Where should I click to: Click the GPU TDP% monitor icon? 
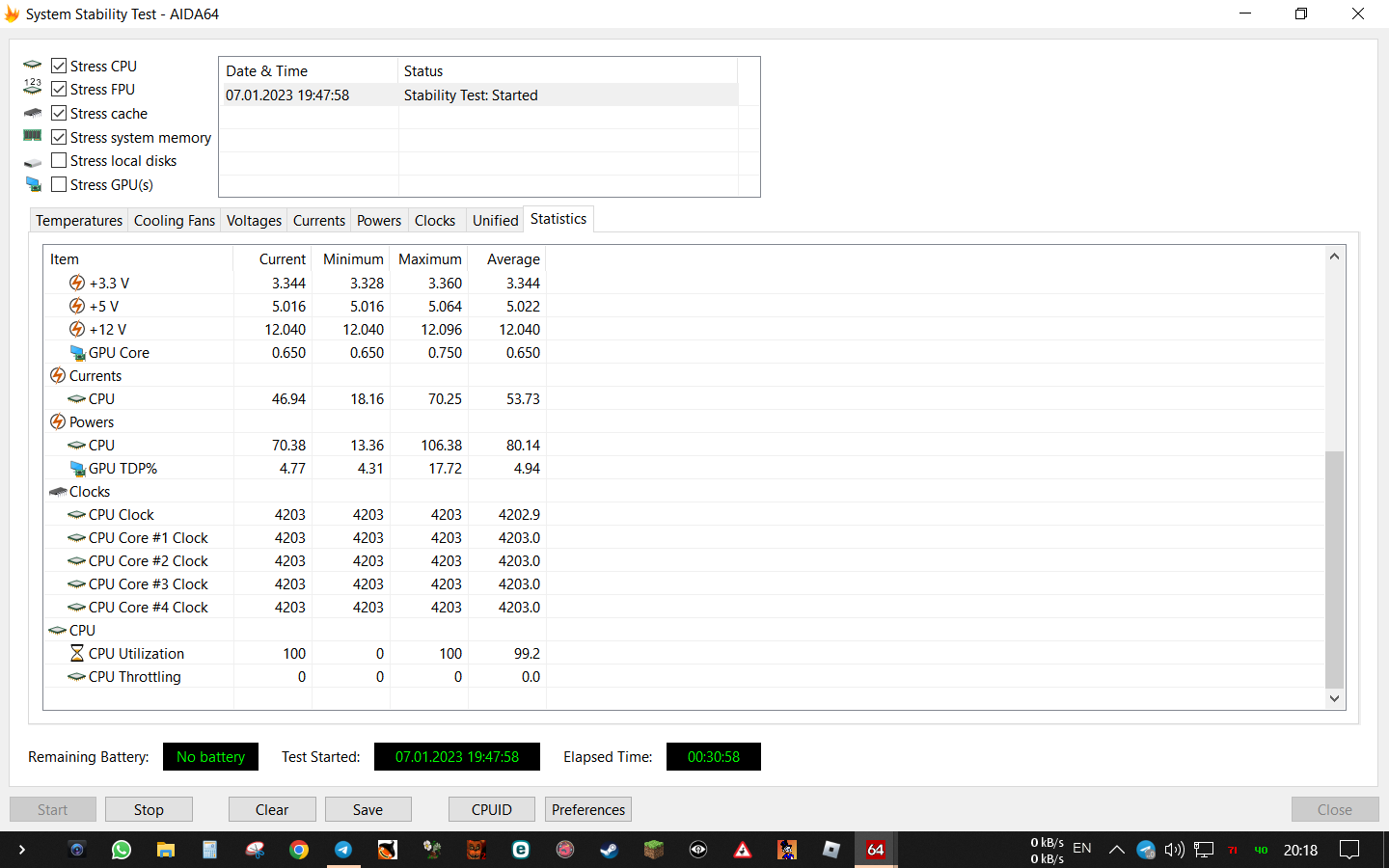click(77, 469)
